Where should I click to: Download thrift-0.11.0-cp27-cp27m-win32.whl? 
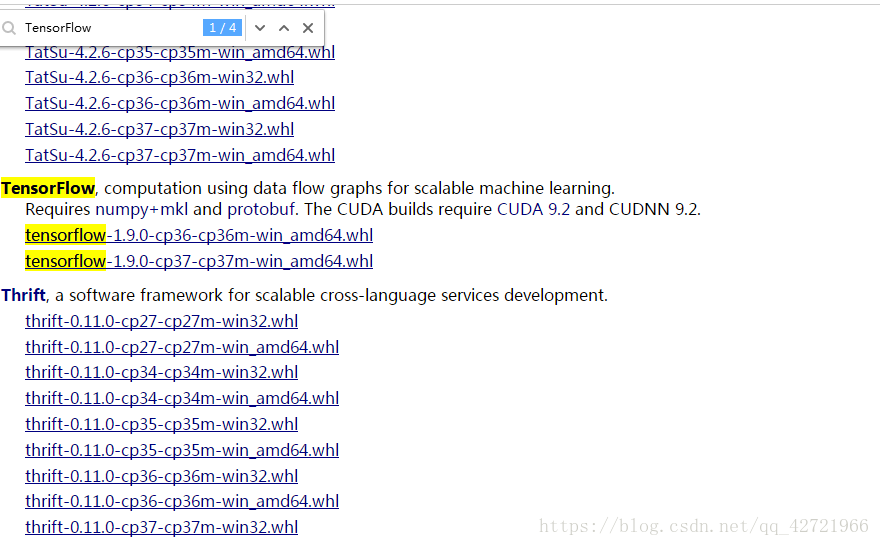[x=162, y=321]
